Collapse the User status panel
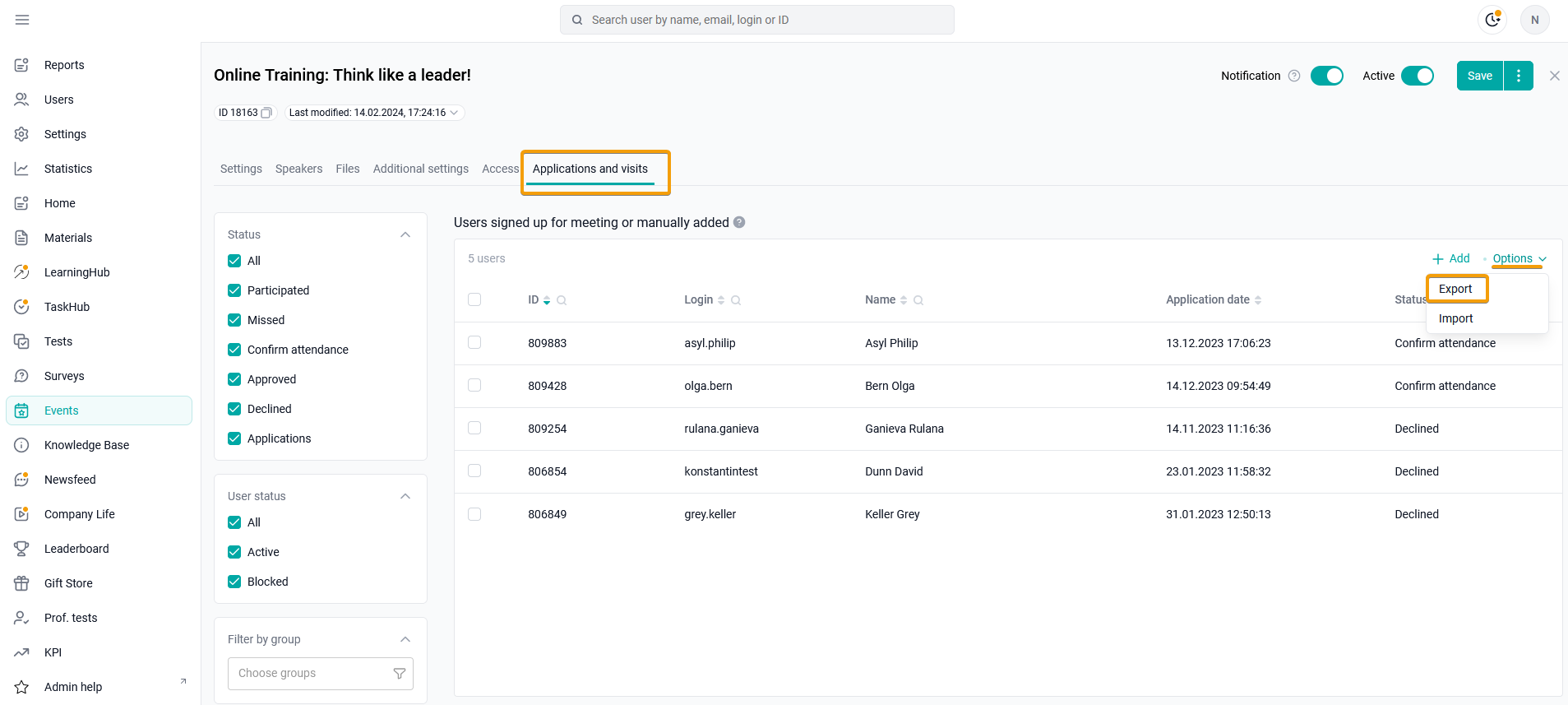The width and height of the screenshot is (1568, 705). [x=405, y=496]
